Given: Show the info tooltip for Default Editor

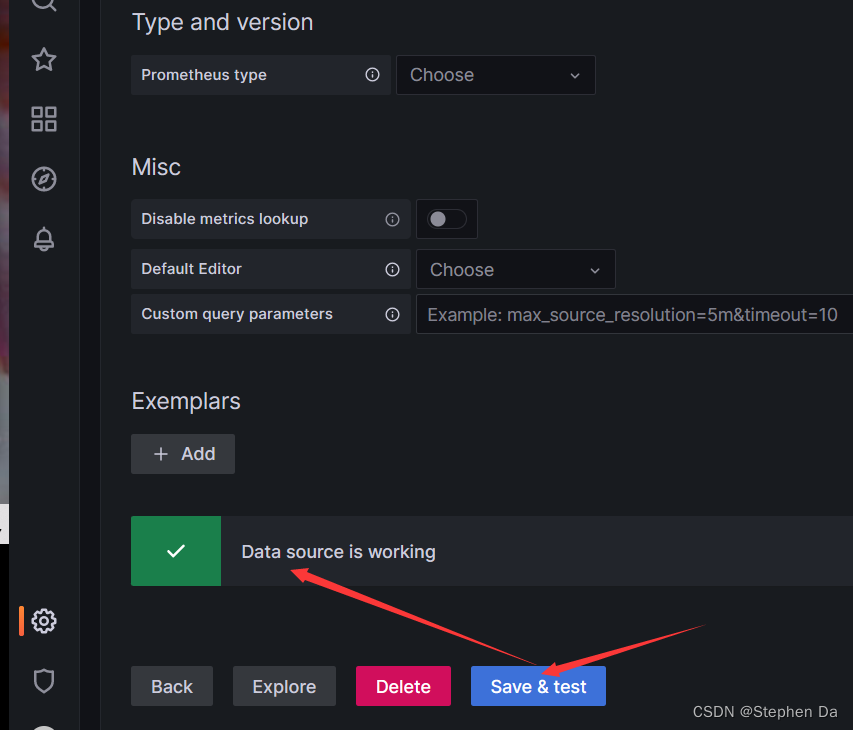Looking at the screenshot, I should [x=392, y=269].
